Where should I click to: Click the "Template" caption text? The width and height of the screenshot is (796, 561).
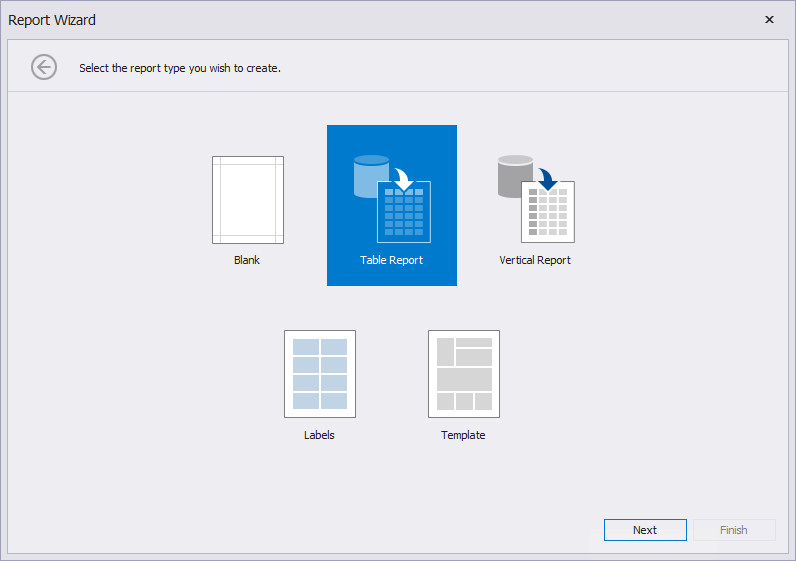pos(463,435)
